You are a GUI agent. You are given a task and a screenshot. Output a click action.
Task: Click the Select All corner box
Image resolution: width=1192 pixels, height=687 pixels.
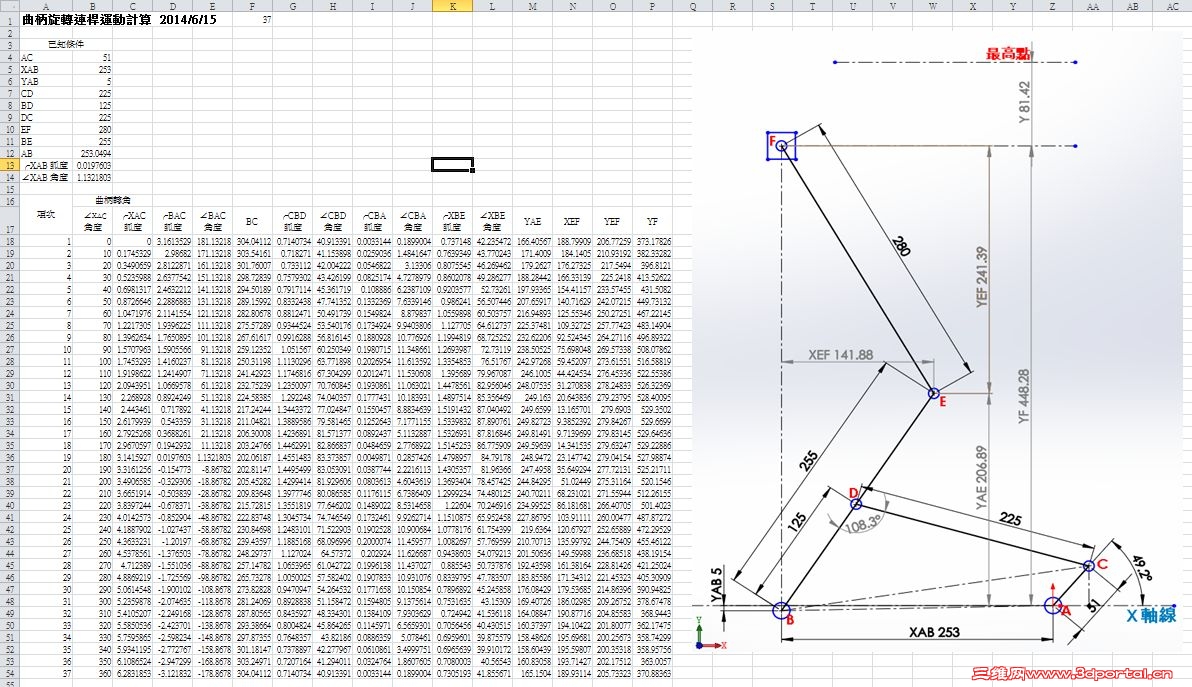9,6
